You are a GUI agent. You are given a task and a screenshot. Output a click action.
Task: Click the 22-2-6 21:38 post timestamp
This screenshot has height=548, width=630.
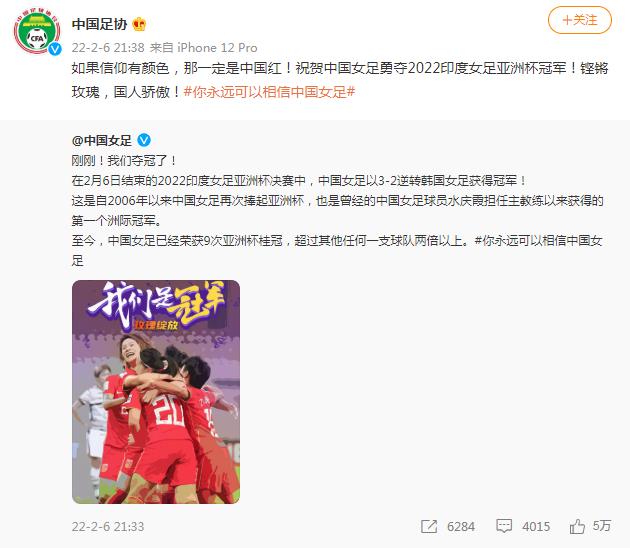click(x=108, y=47)
